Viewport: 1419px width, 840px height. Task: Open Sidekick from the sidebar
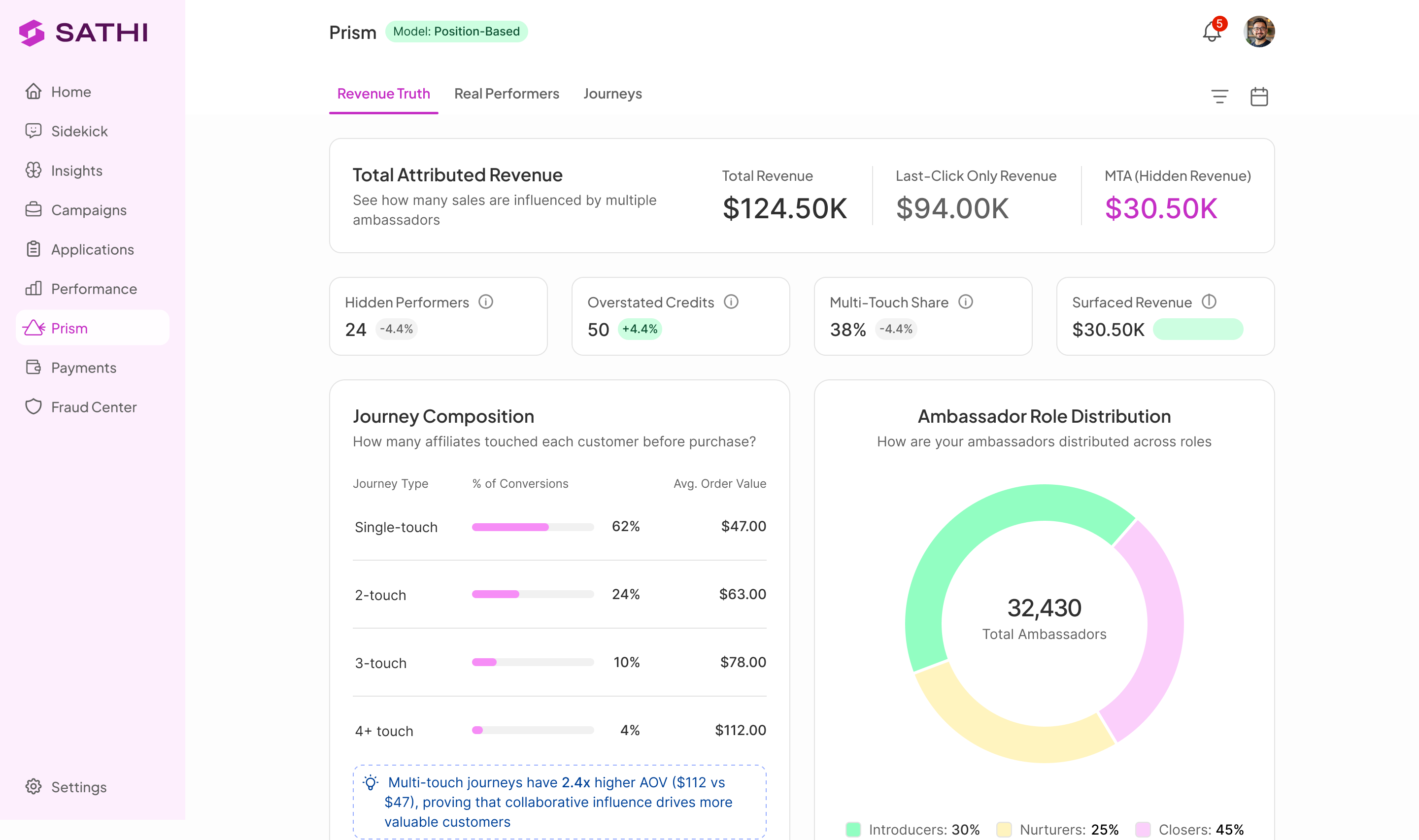pos(93,131)
